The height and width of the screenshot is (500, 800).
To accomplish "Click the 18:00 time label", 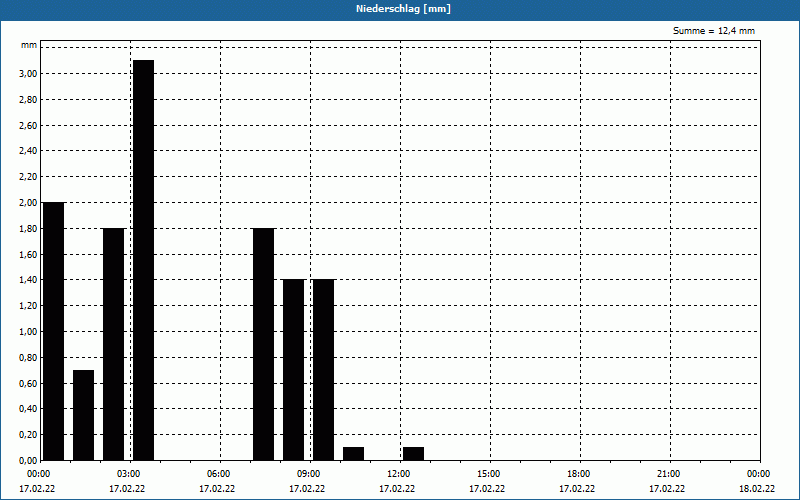I will 578,474.
